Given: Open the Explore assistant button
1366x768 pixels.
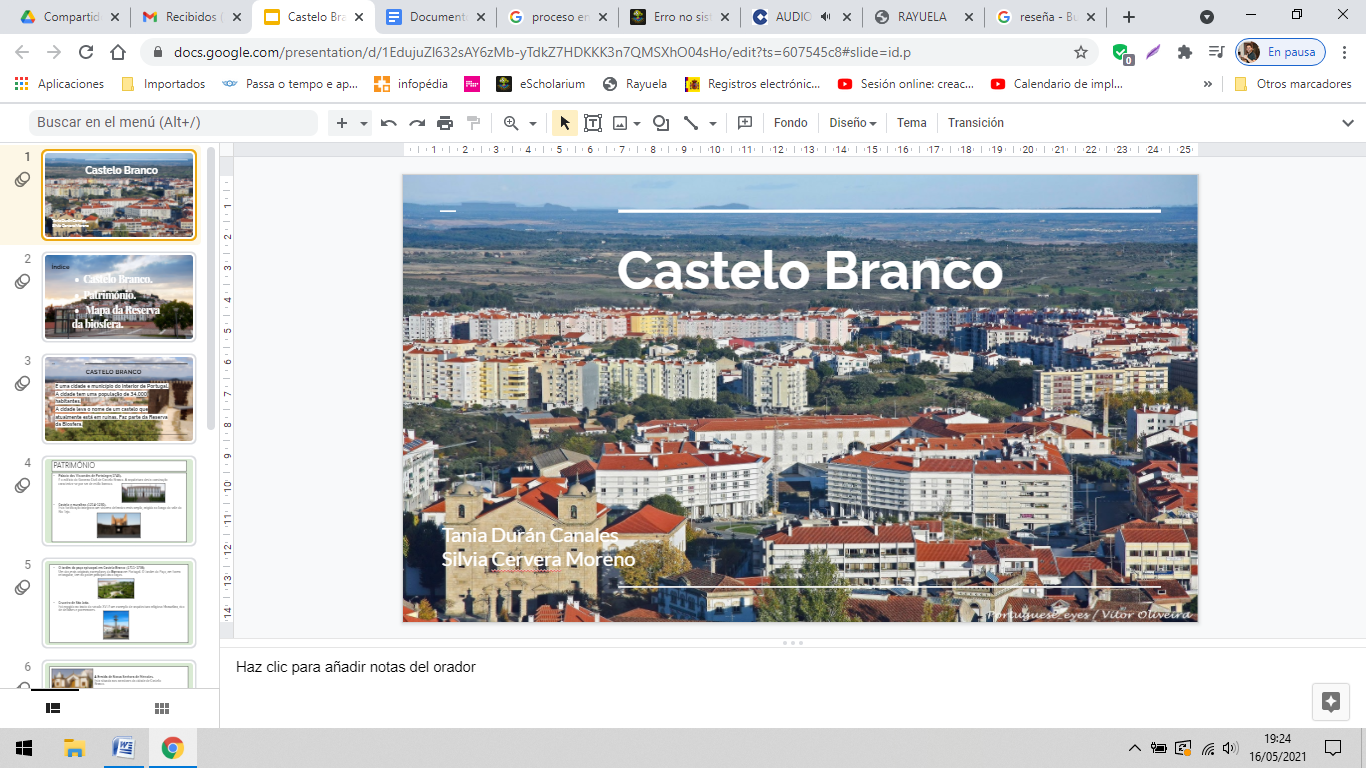Looking at the screenshot, I should (1331, 702).
